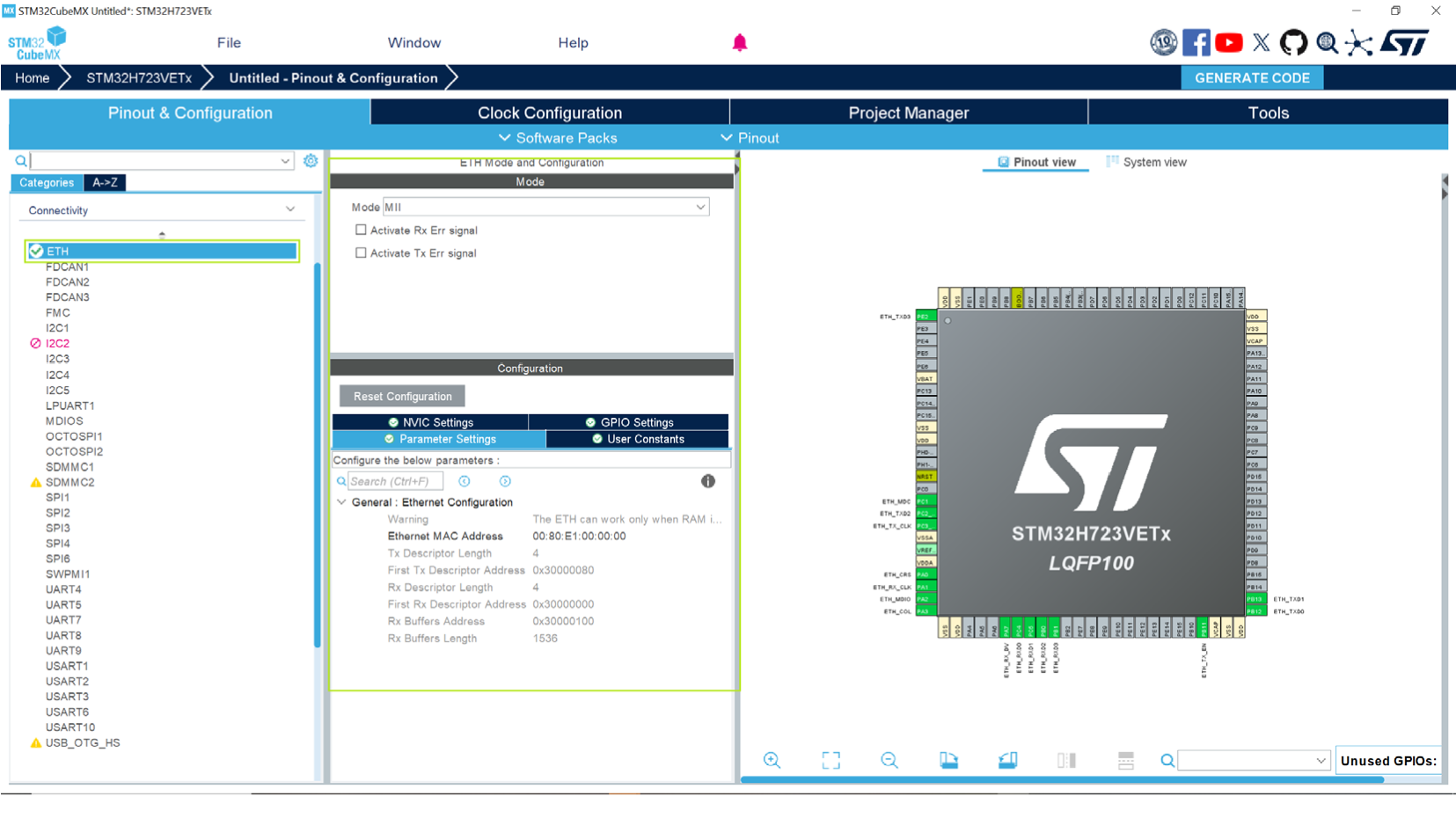
Task: Click the globe search icon in header
Action: 1327,42
